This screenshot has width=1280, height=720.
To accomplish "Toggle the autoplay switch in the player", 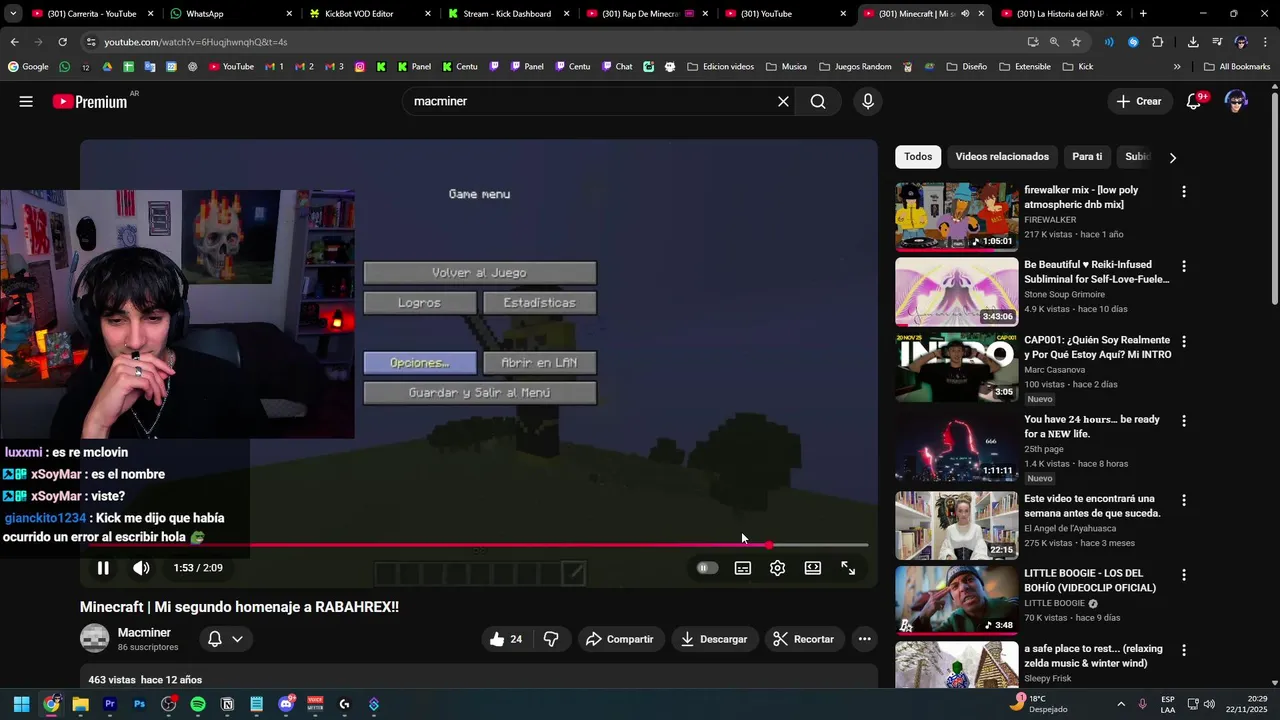I will pos(707,568).
